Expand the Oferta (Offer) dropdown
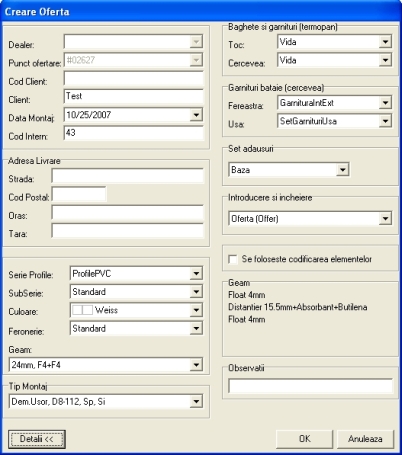This screenshot has width=402, height=455. tap(385, 219)
